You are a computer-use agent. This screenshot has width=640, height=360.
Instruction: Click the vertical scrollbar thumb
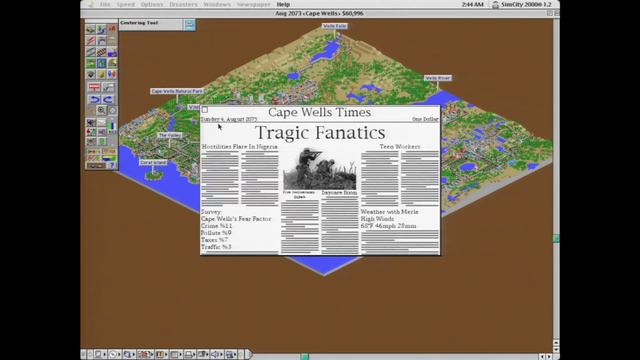[x=556, y=238]
